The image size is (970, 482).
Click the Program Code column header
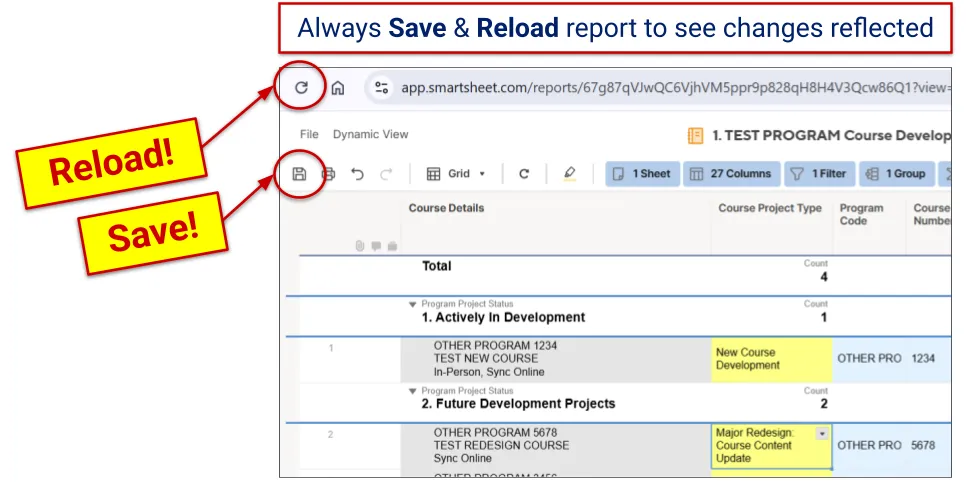(x=861, y=214)
